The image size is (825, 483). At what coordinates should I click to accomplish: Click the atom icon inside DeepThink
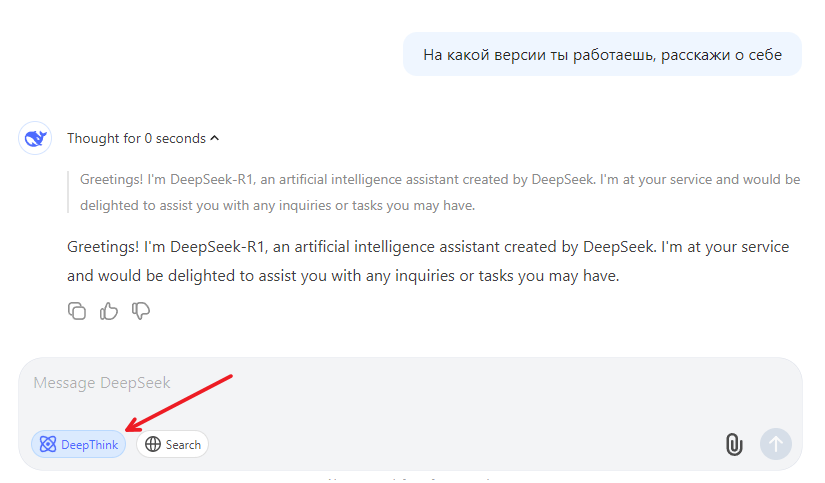48,444
